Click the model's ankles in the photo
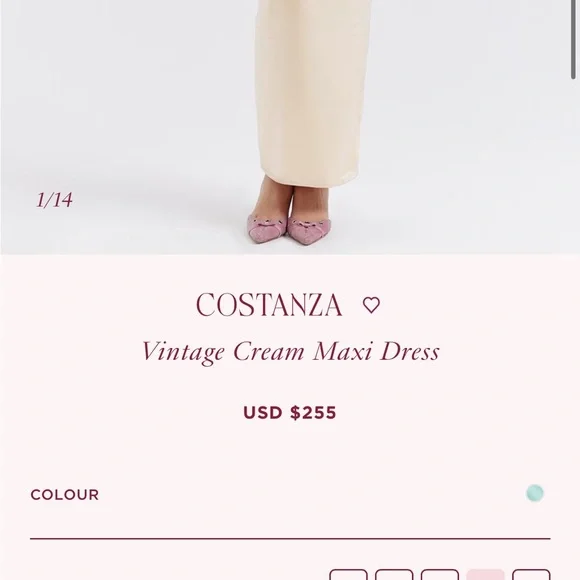The height and width of the screenshot is (580, 580). pos(292,200)
